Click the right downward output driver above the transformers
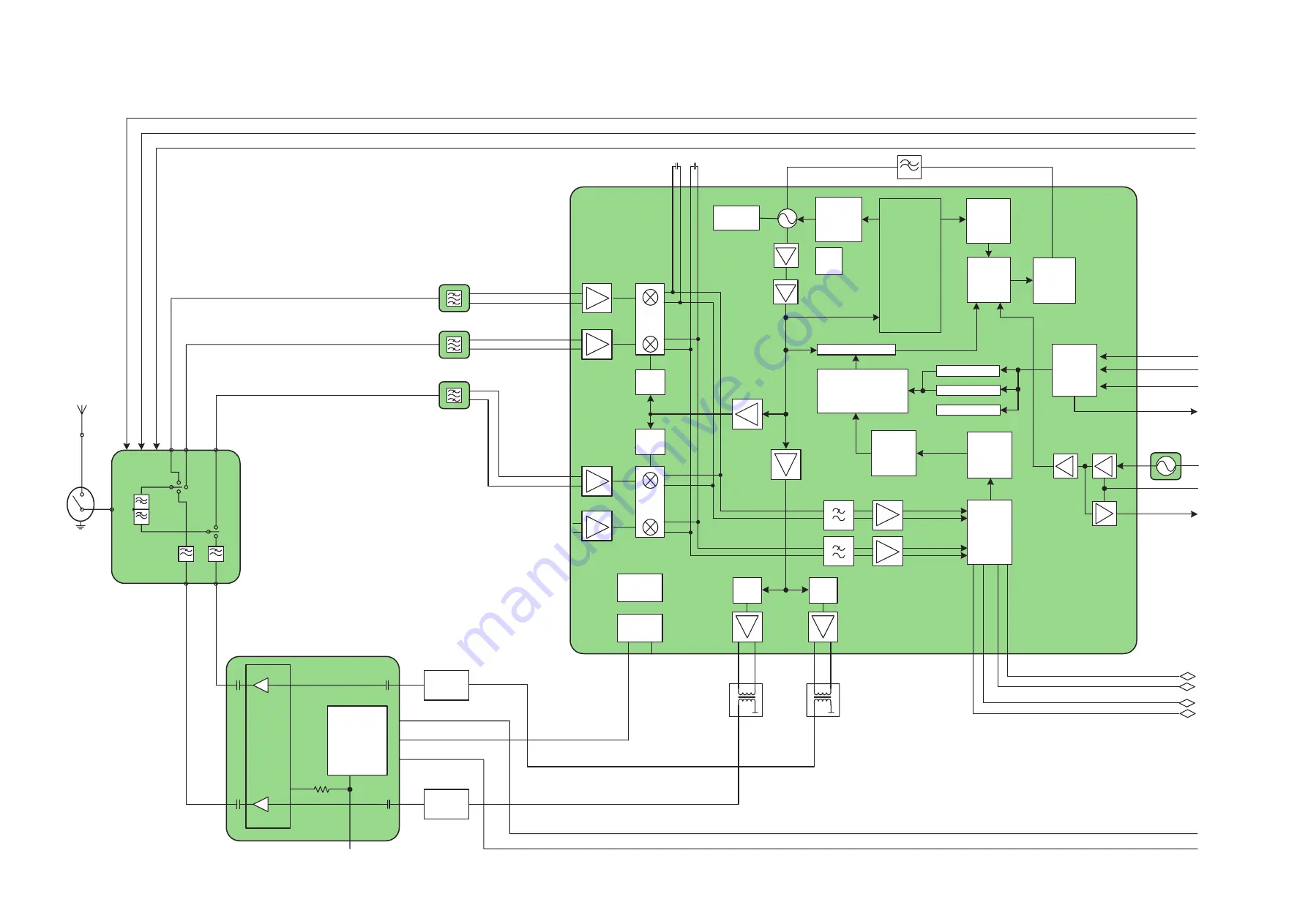Image resolution: width=1308 pixels, height=924 pixels. [823, 627]
